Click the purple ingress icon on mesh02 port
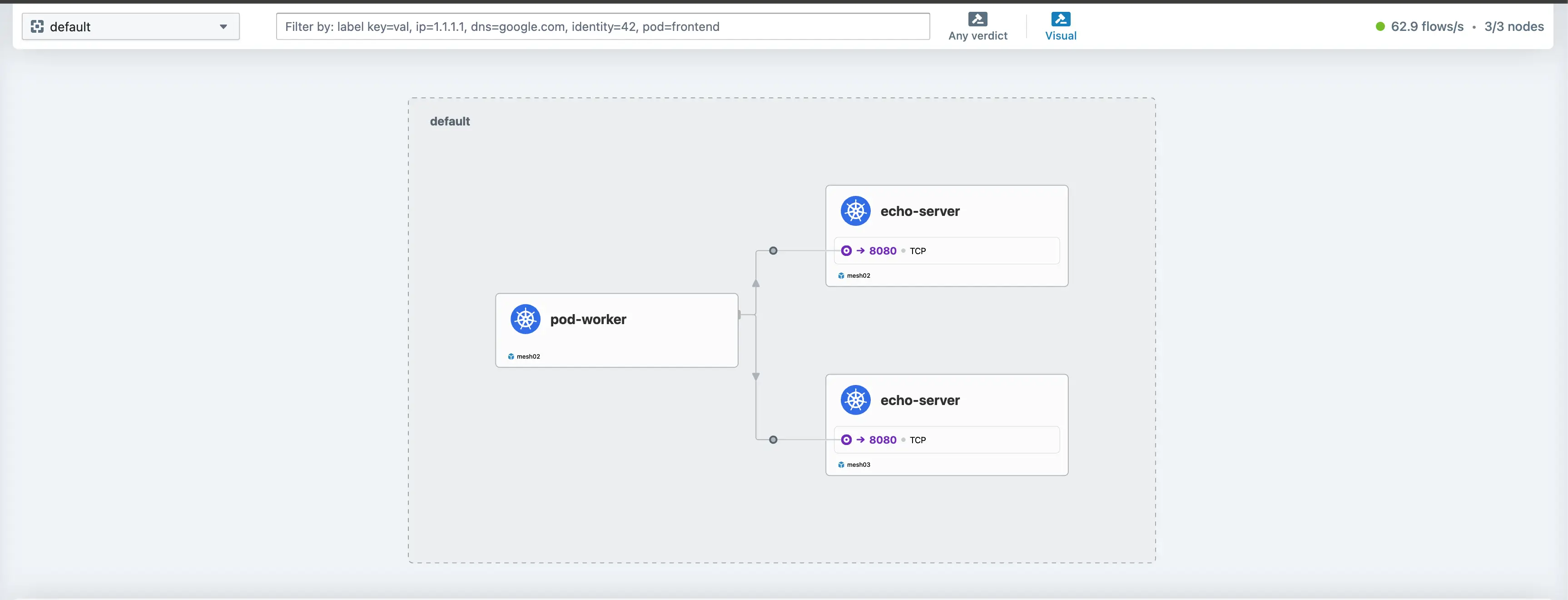1568x600 pixels. pos(846,251)
